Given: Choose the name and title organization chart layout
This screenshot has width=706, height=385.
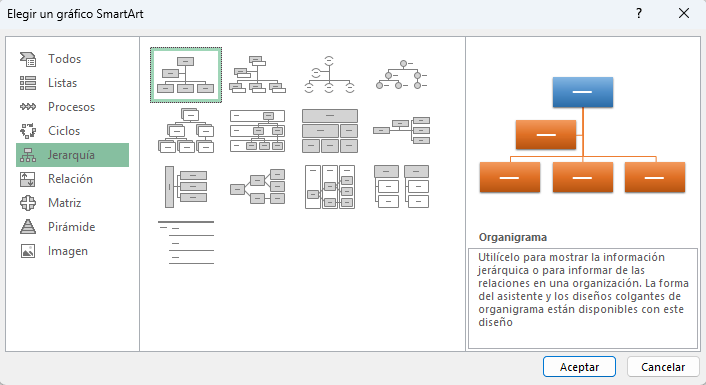Looking at the screenshot, I should tap(258, 75).
